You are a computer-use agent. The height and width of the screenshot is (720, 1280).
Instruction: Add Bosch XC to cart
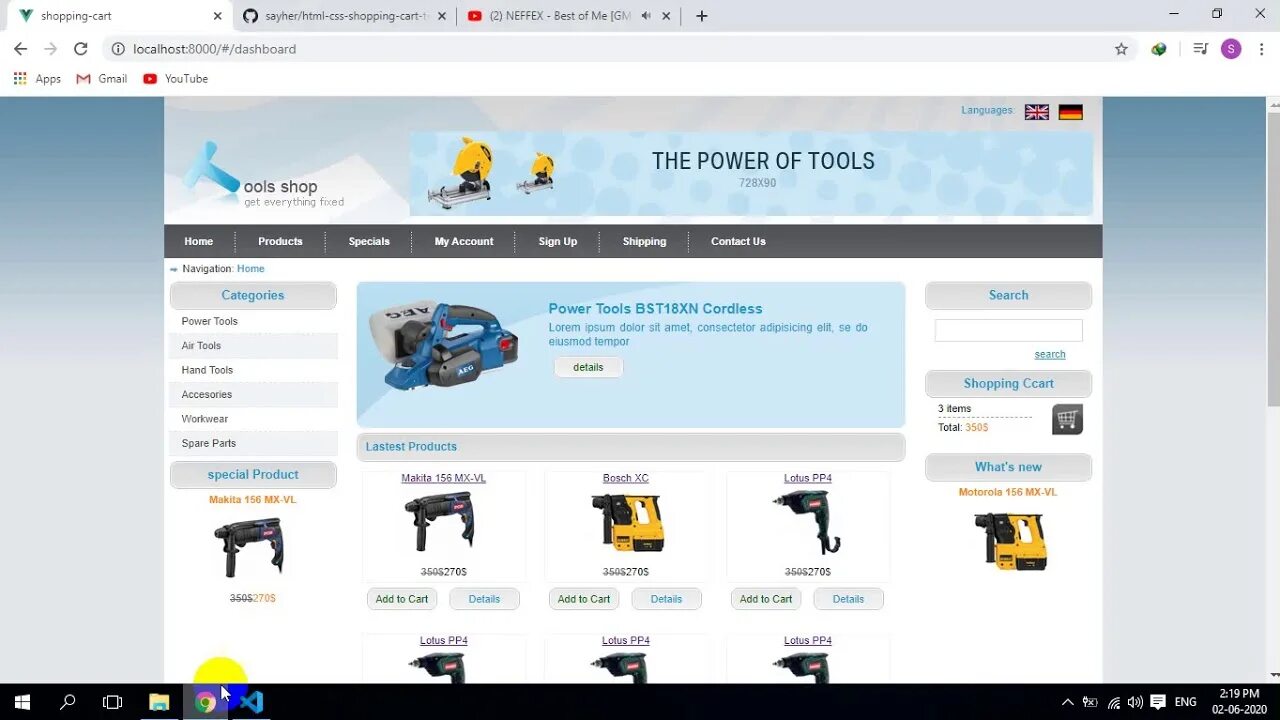tap(584, 599)
